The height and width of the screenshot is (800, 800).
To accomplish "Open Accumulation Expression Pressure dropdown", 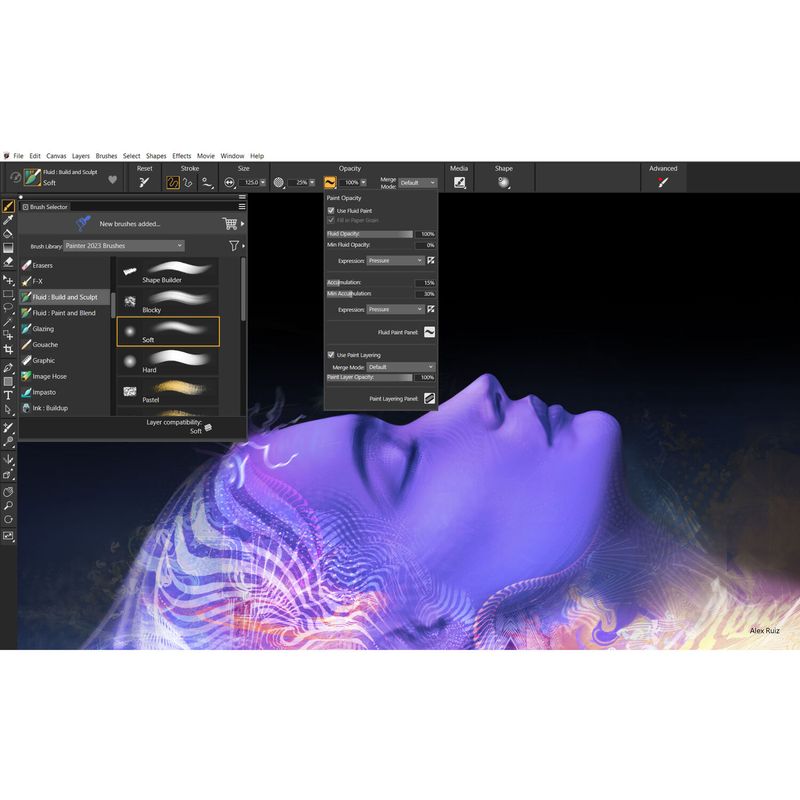I will tap(395, 309).
